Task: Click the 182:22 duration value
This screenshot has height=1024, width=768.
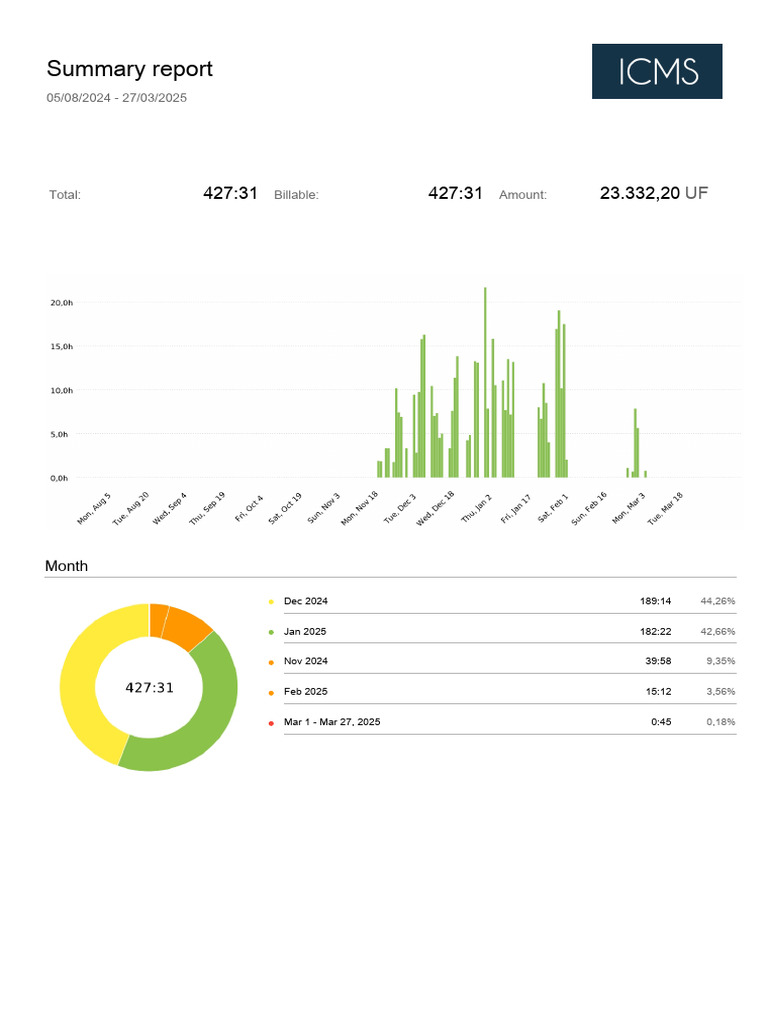Action: 656,632
